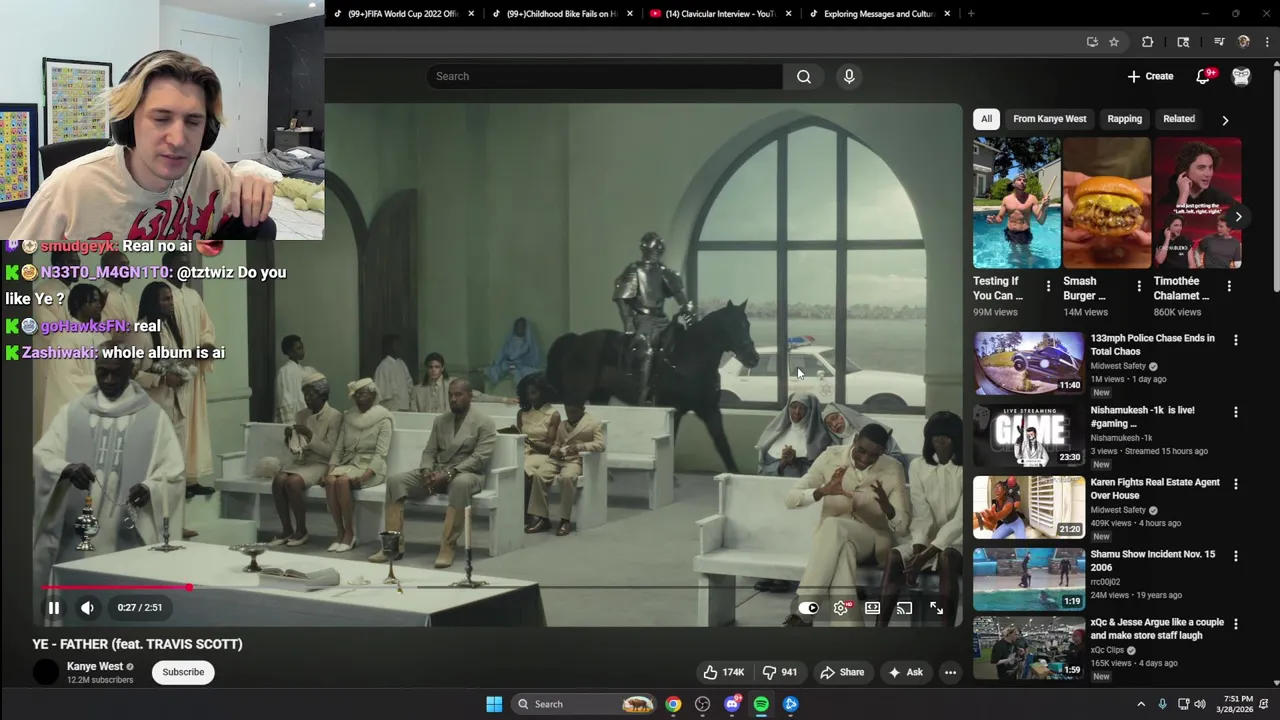Open the Chrome profile avatar

1244,42
